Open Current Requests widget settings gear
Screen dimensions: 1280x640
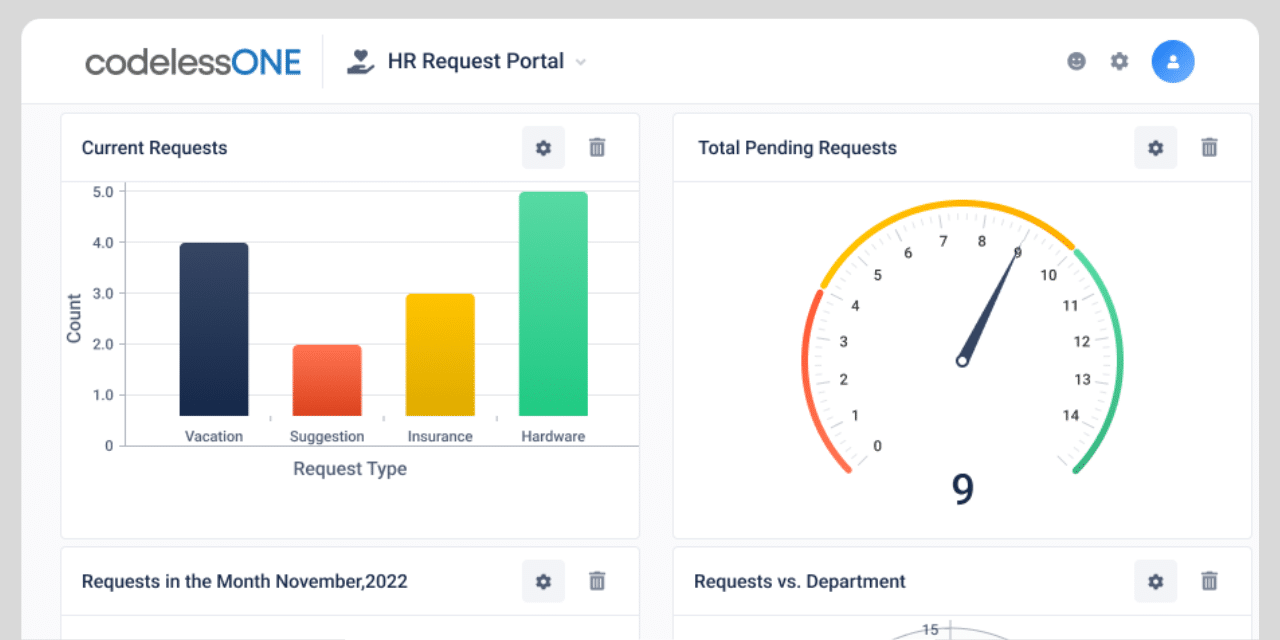[x=543, y=147]
